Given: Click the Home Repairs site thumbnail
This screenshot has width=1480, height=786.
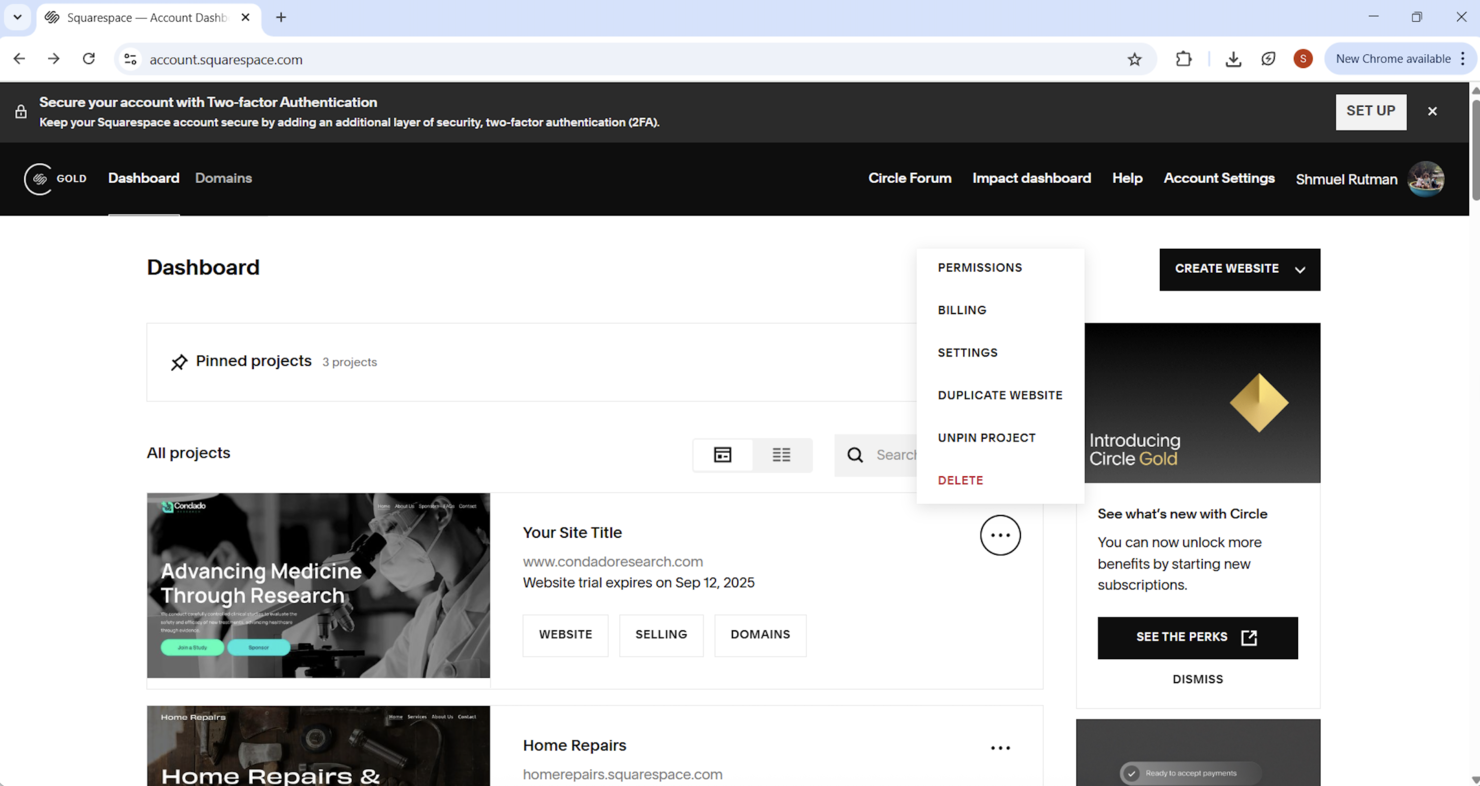Looking at the screenshot, I should pos(319,746).
